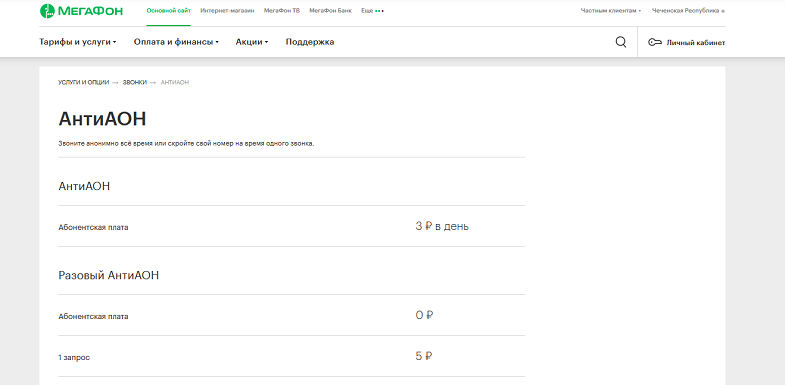Click Абонентская плата label under Разовый АнтиАОН
This screenshot has width=785, height=385.
pyautogui.click(x=93, y=316)
